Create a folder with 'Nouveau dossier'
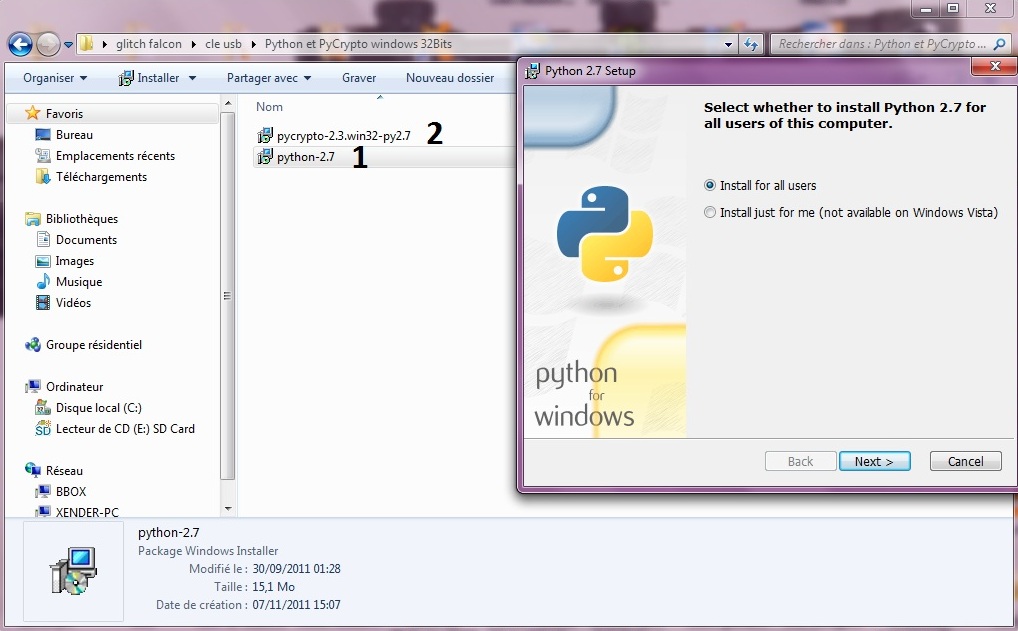 click(x=450, y=78)
